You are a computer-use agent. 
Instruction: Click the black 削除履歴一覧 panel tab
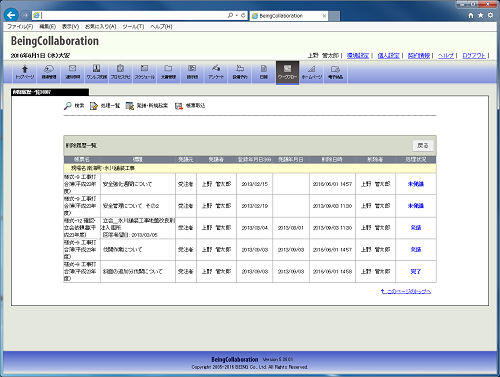coord(50,92)
